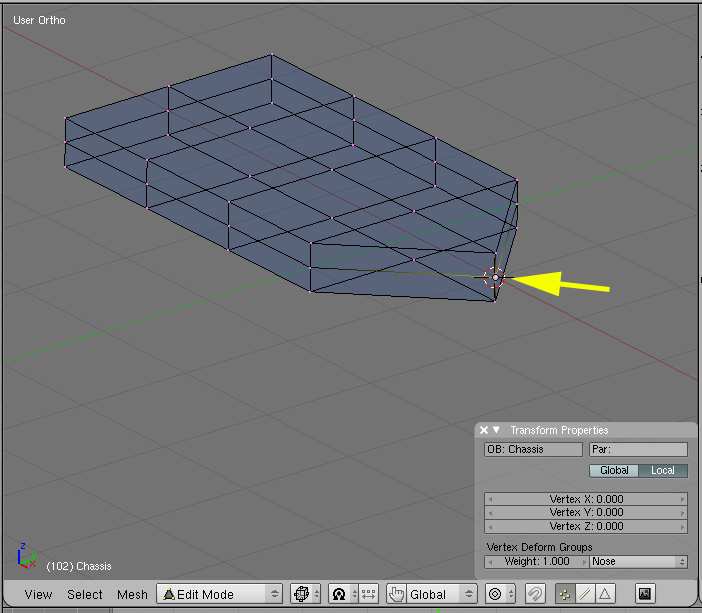Click the Transform Properties panel title

coord(559,430)
